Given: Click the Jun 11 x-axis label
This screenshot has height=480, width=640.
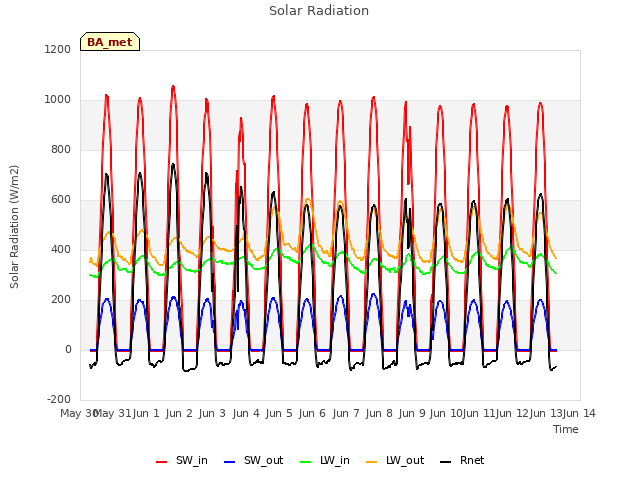Looking at the screenshot, I should point(480,413).
